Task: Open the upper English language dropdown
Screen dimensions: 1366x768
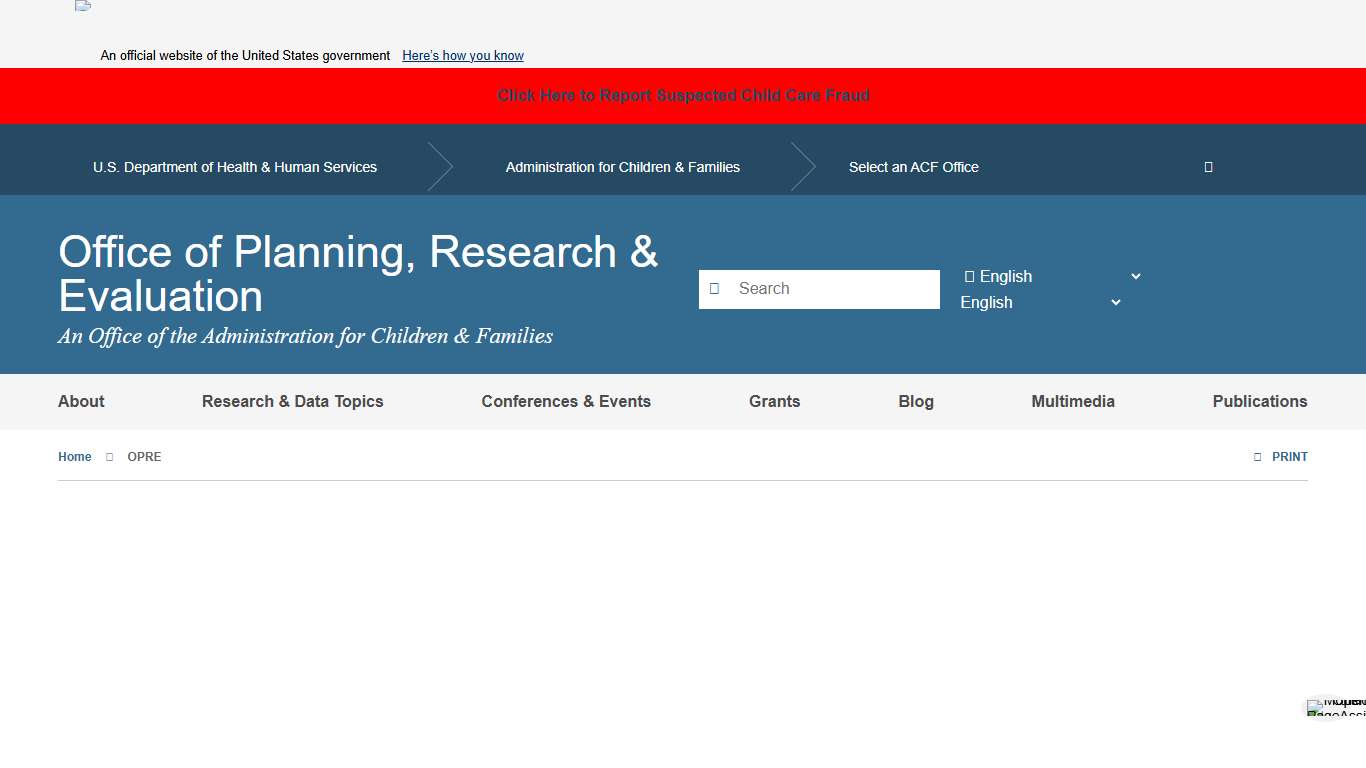Action: (1050, 276)
